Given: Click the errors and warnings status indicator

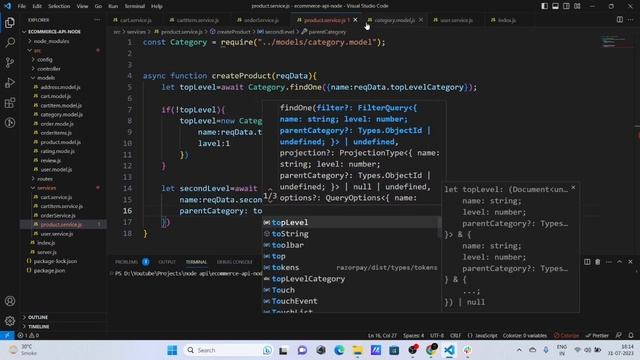Looking at the screenshot, I should click(x=28, y=336).
